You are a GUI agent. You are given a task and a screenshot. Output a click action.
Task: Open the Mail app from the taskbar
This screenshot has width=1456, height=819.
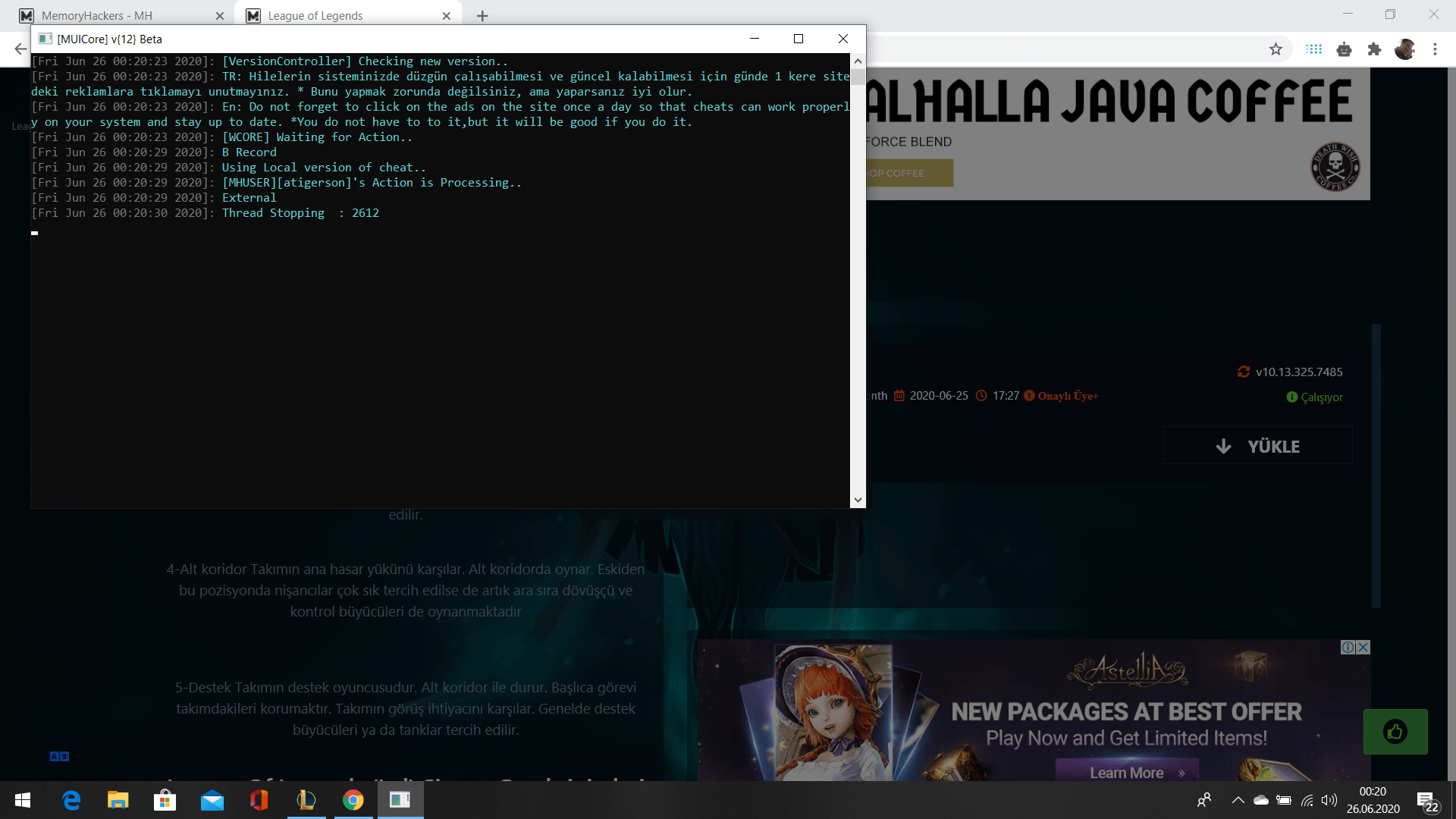tap(212, 800)
